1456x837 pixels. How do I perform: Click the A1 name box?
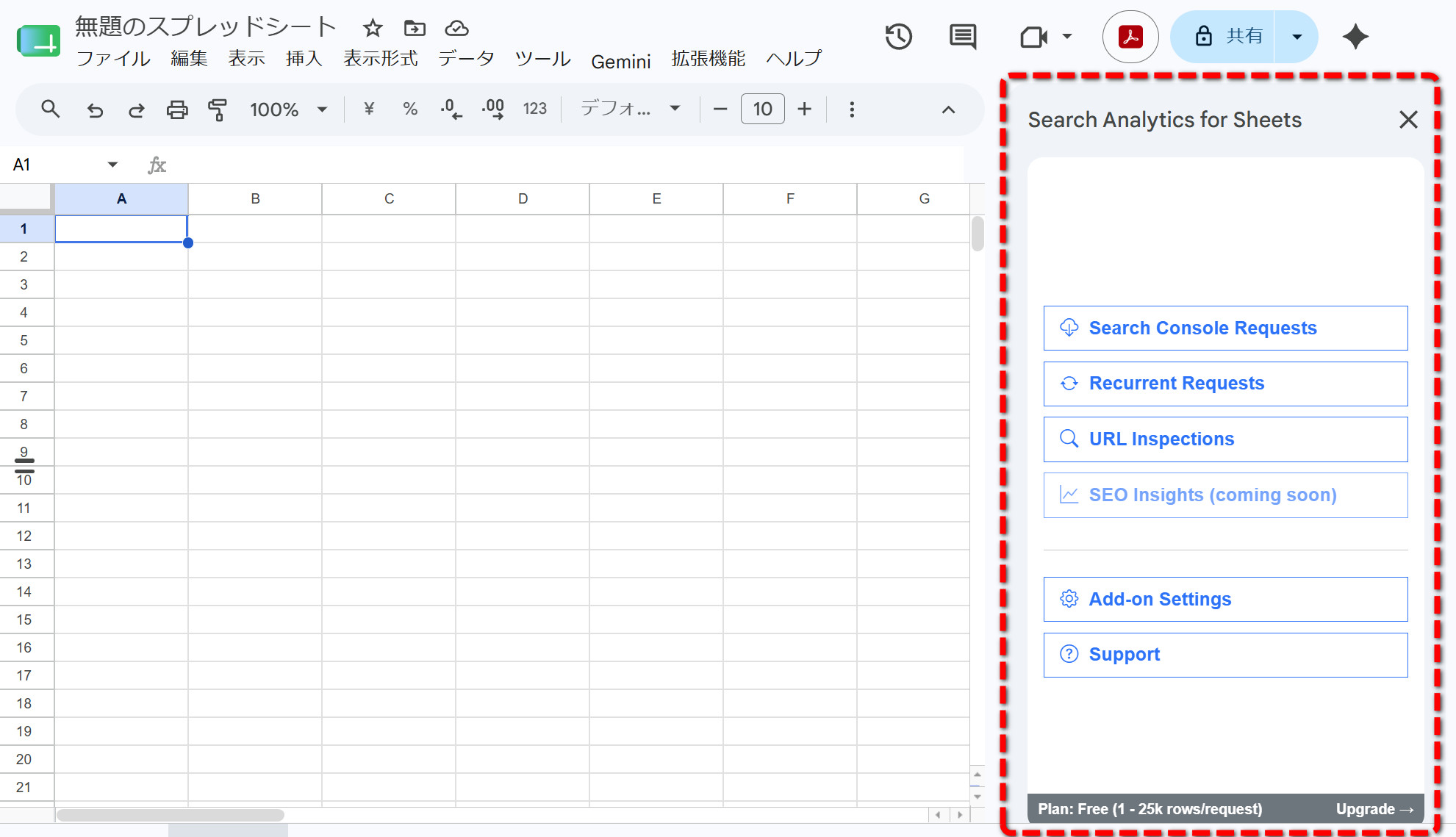point(53,165)
